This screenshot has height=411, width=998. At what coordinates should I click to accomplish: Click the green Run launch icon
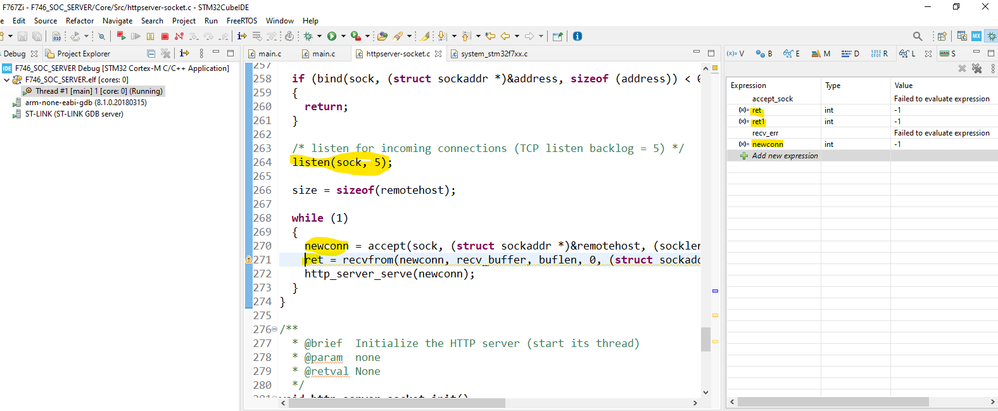[332, 36]
